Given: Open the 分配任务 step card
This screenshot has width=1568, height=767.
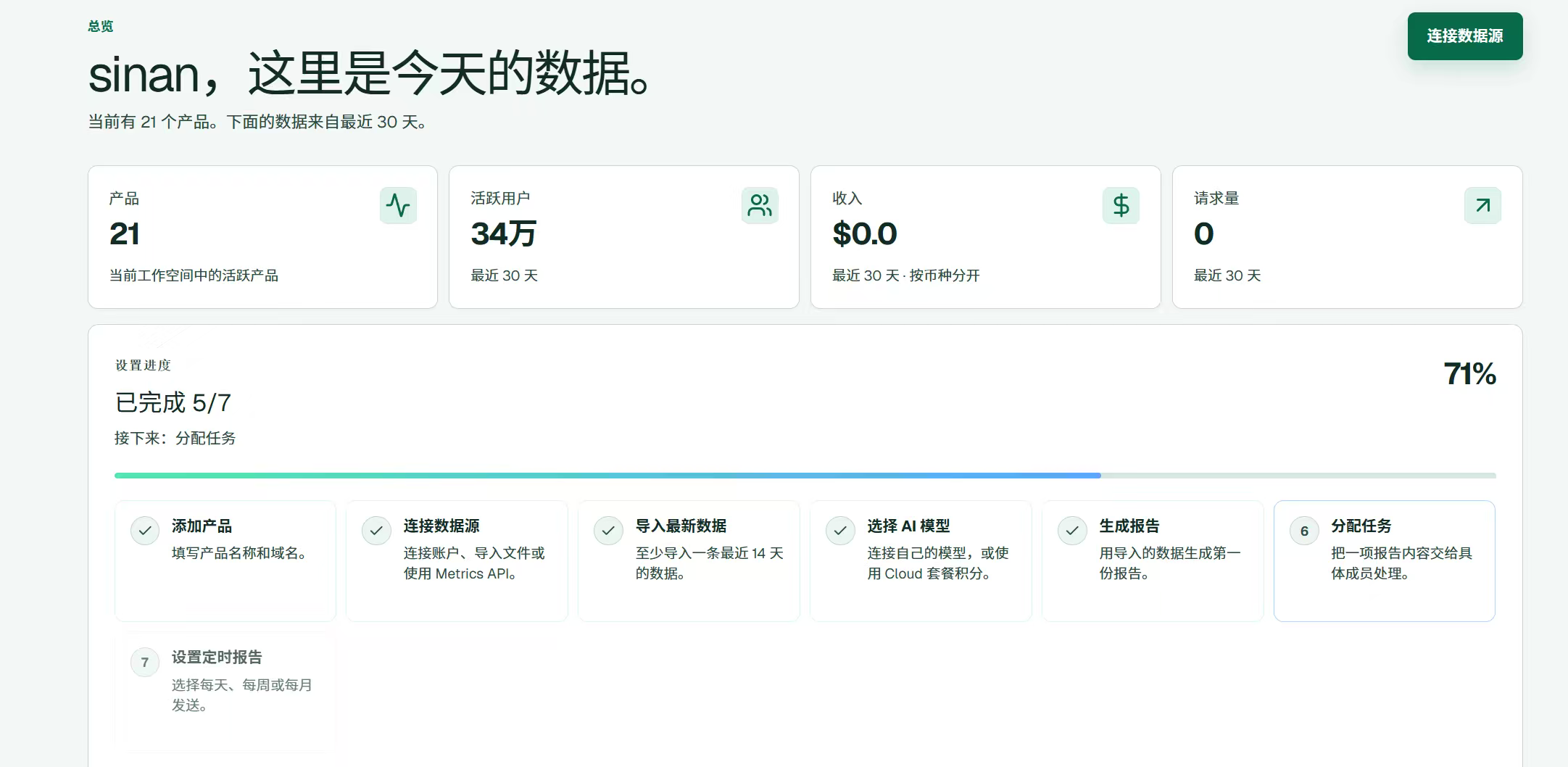Looking at the screenshot, I should [1384, 560].
